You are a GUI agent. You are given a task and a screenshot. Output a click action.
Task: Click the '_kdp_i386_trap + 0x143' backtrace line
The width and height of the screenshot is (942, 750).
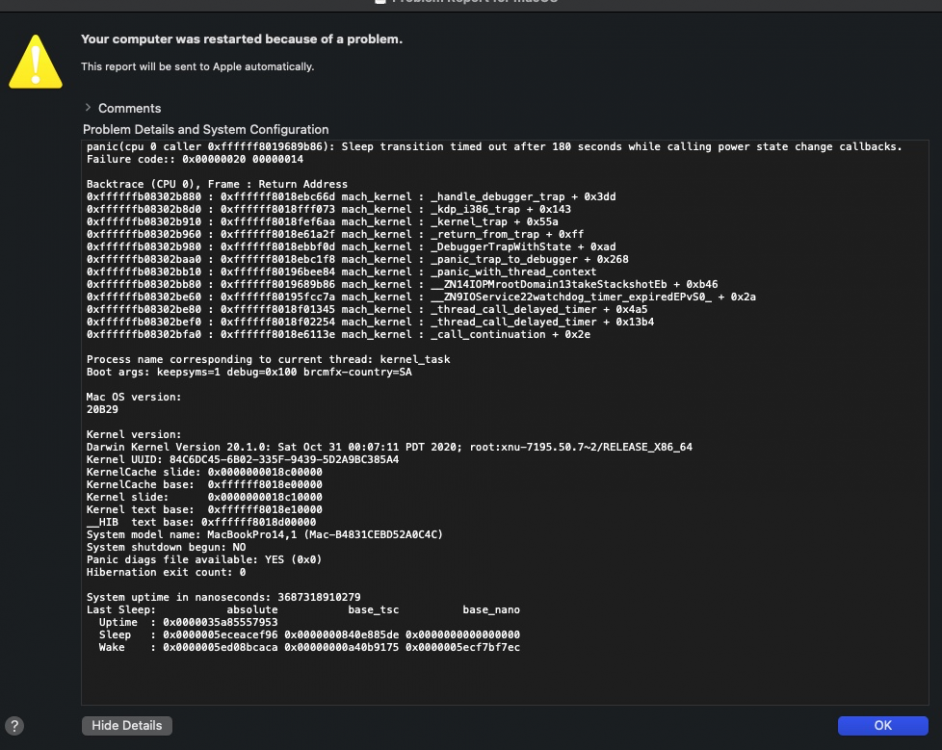[329, 209]
